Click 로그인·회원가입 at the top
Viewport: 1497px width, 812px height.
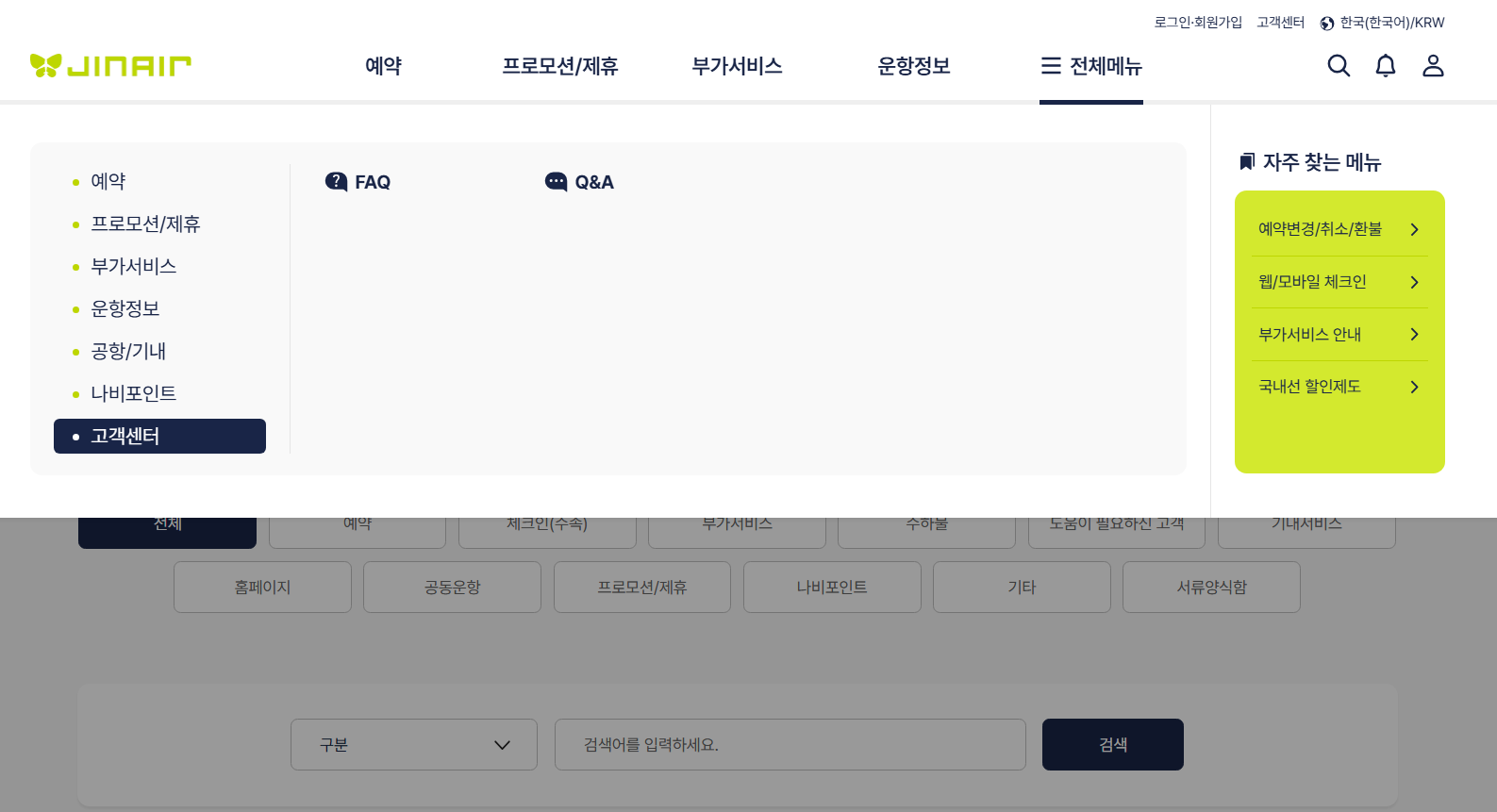tap(1198, 23)
